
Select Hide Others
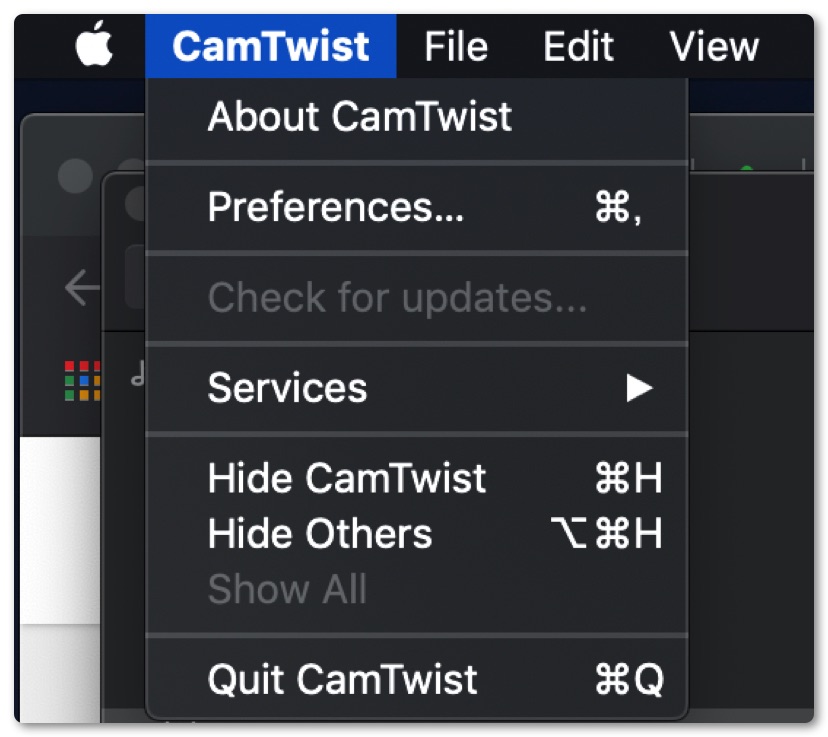[x=320, y=534]
